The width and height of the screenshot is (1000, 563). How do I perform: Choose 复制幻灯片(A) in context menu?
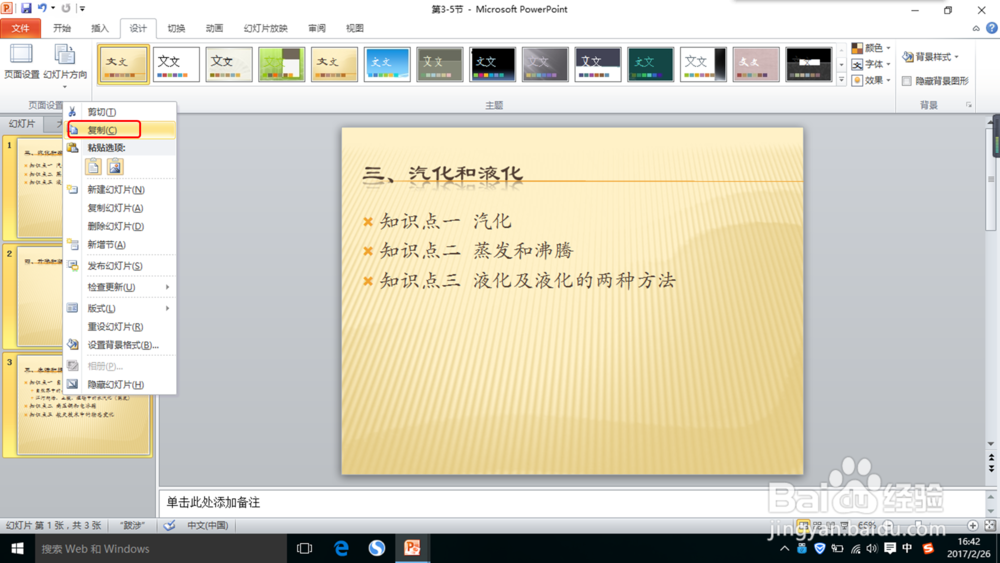(120, 208)
